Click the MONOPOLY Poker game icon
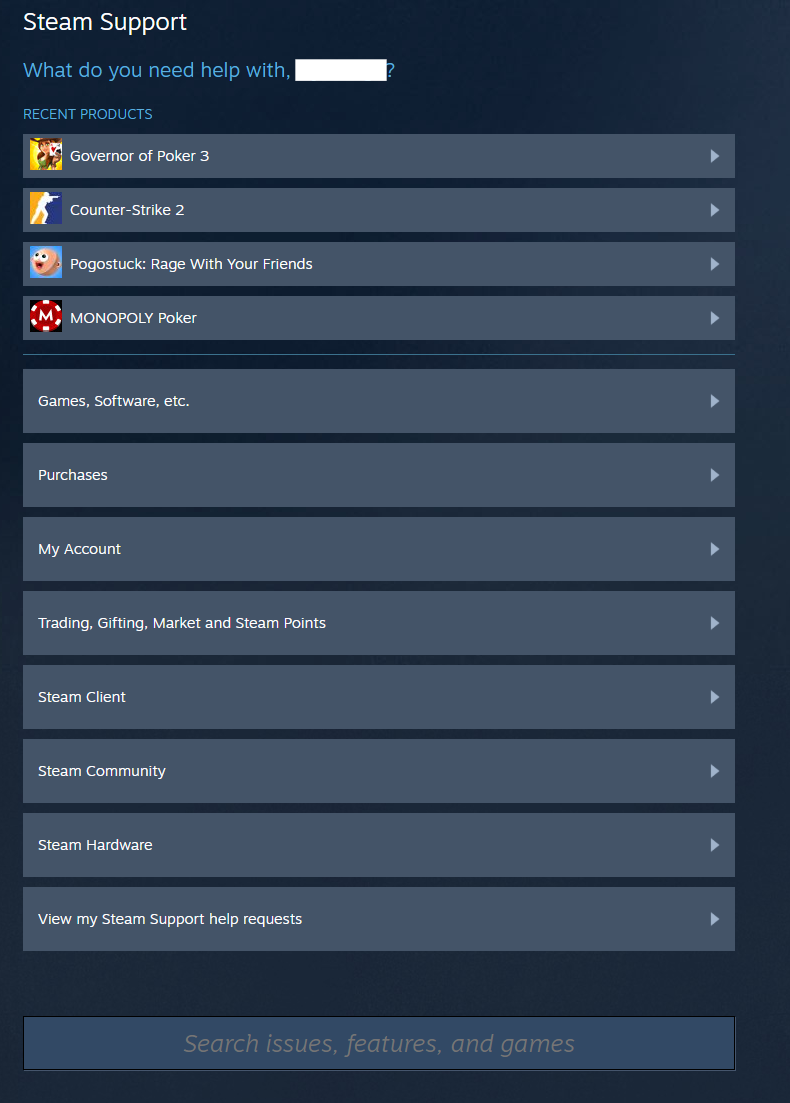Viewport: 790px width, 1103px height. coord(45,317)
